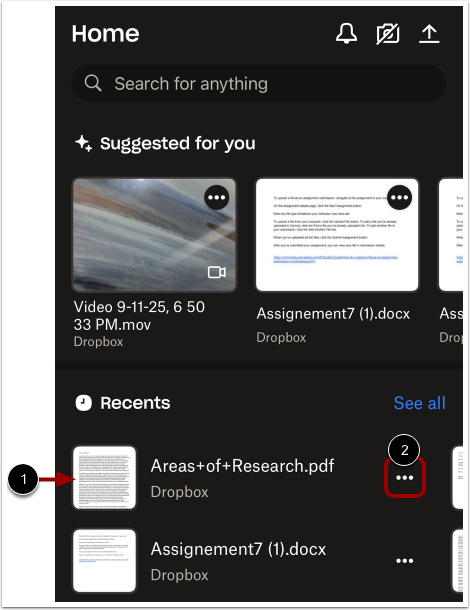The image size is (470, 610).
Task: Open the Video 9-11-25 thumbnail
Action: 154,235
